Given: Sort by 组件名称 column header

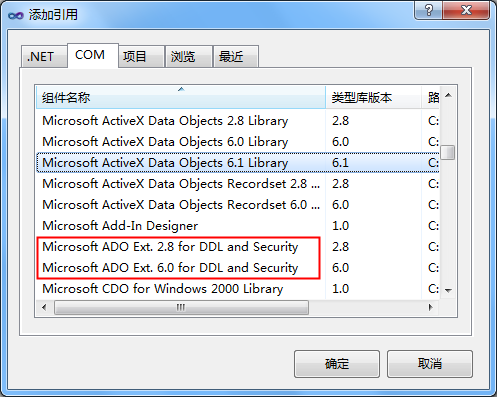Looking at the screenshot, I should point(181,97).
